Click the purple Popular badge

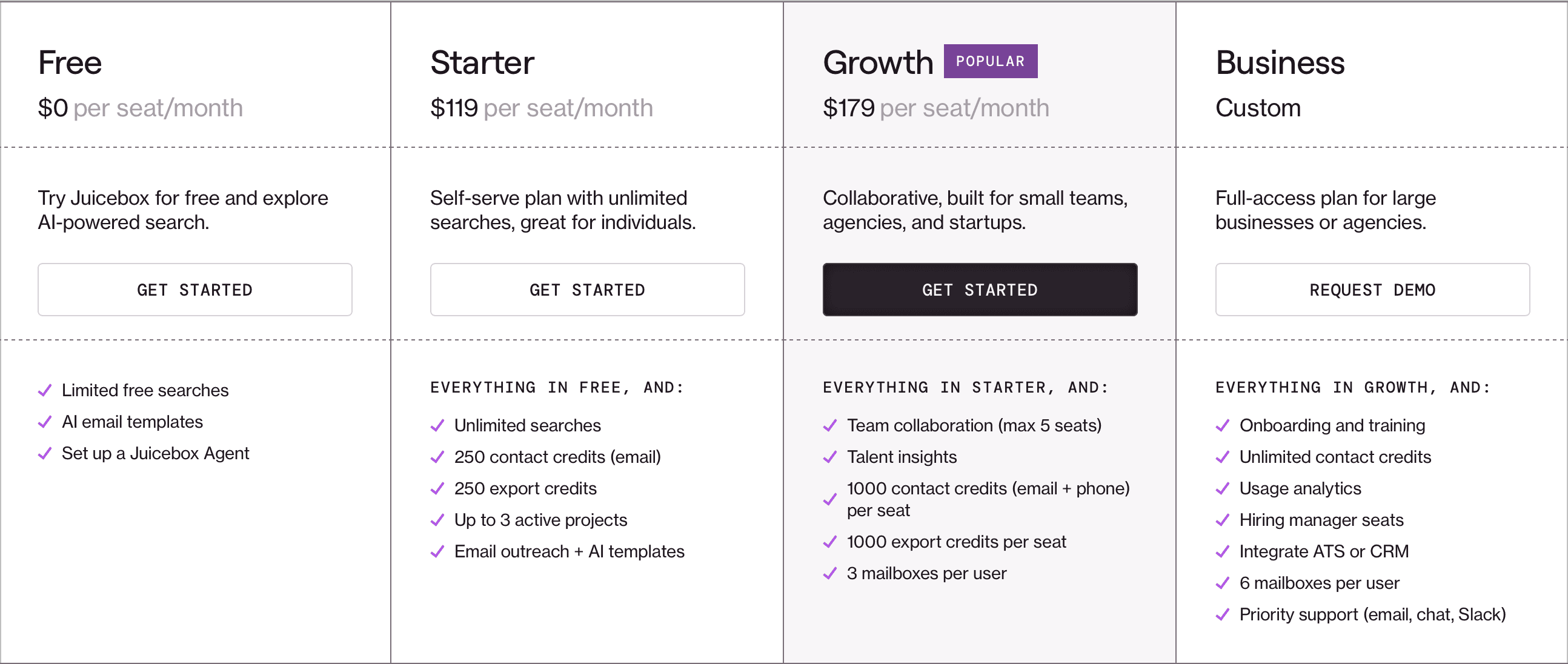tap(990, 61)
